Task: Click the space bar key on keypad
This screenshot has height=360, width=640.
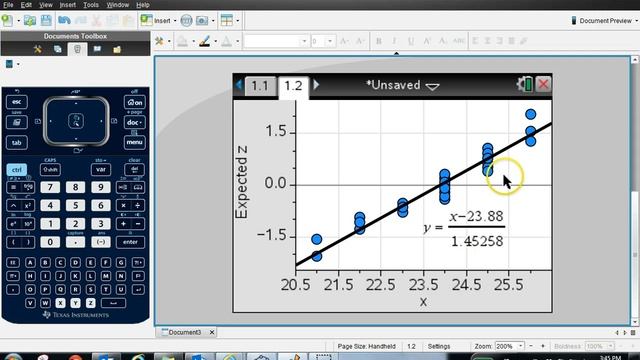Action: (x=113, y=303)
